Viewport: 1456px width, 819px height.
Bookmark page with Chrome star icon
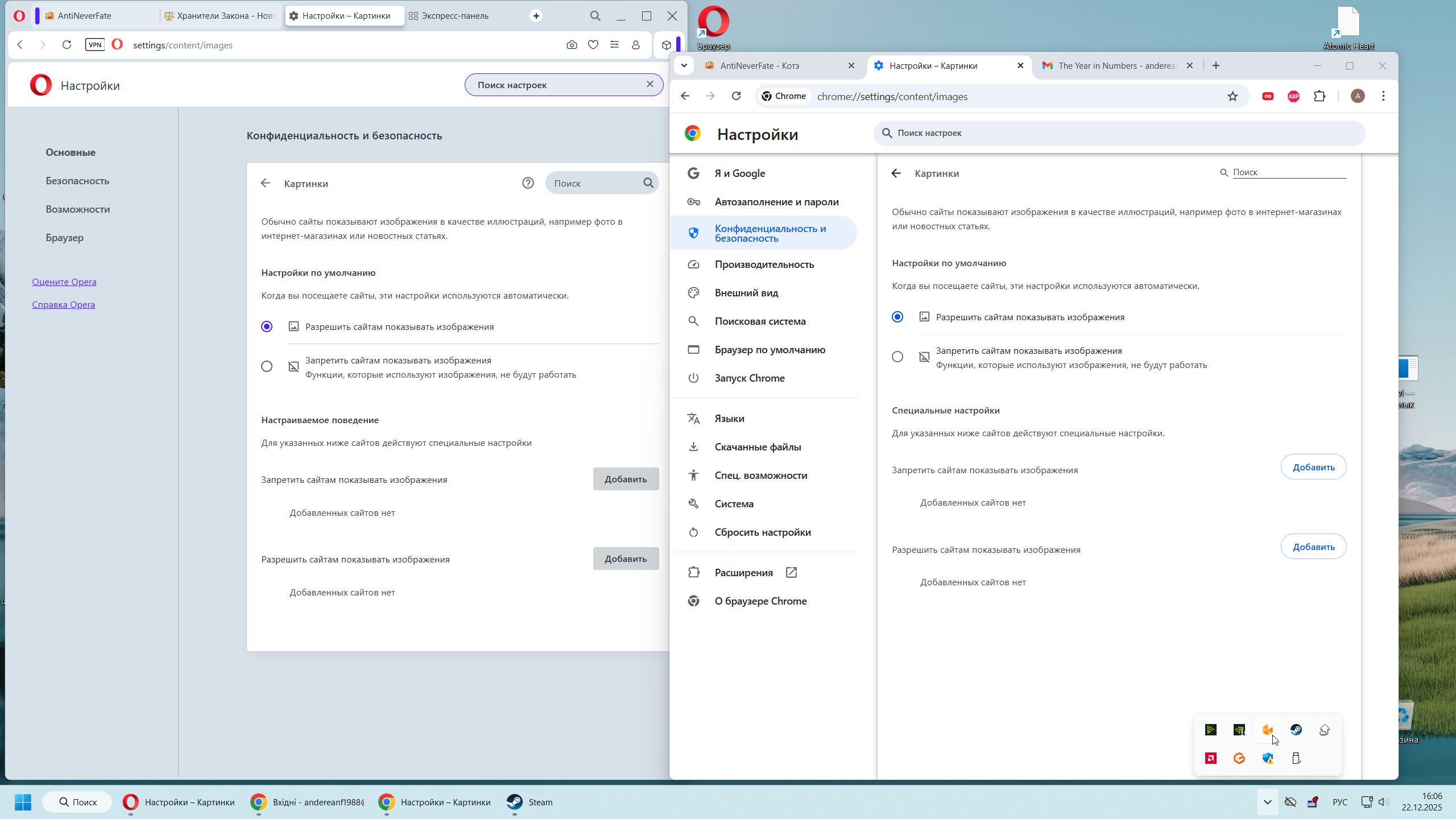click(1232, 97)
